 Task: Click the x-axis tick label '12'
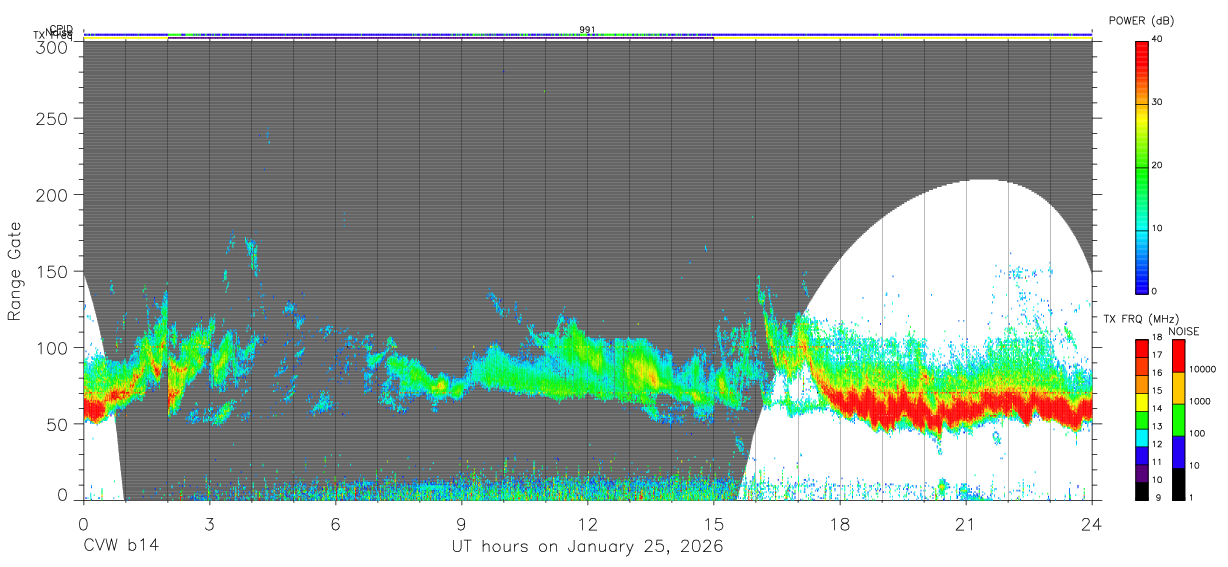(587, 524)
